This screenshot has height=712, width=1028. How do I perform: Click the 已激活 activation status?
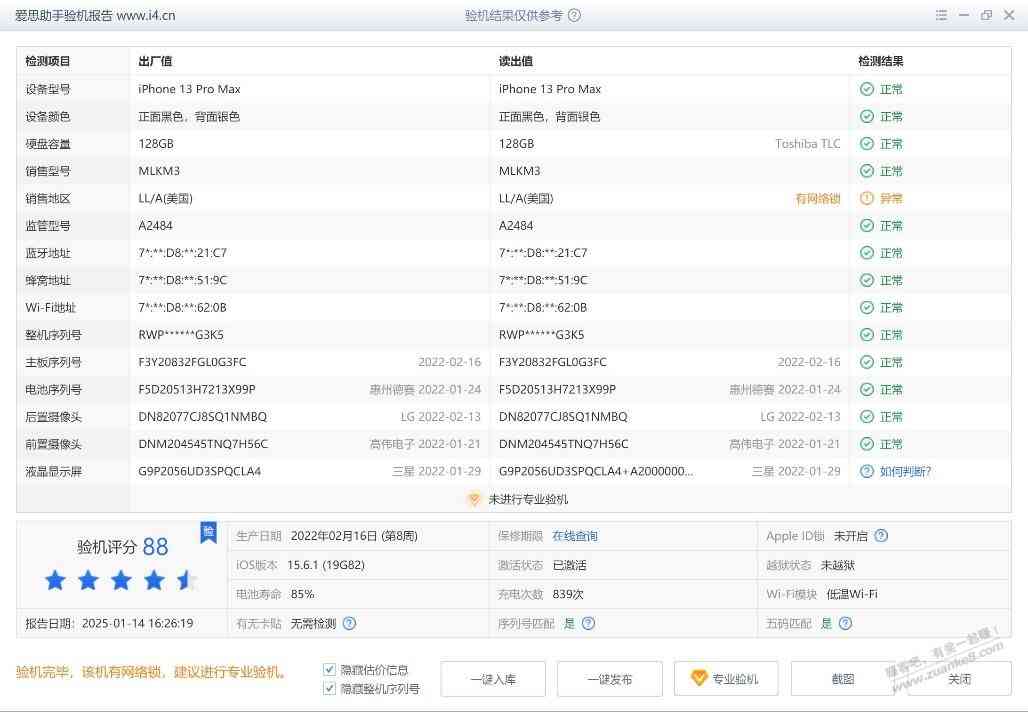(569, 565)
